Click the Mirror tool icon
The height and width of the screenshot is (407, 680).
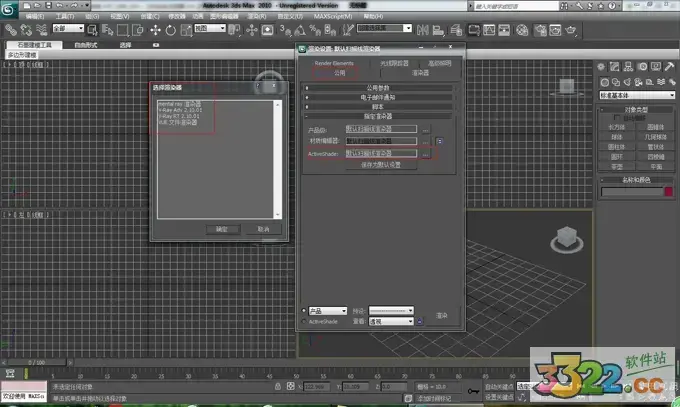tap(422, 30)
